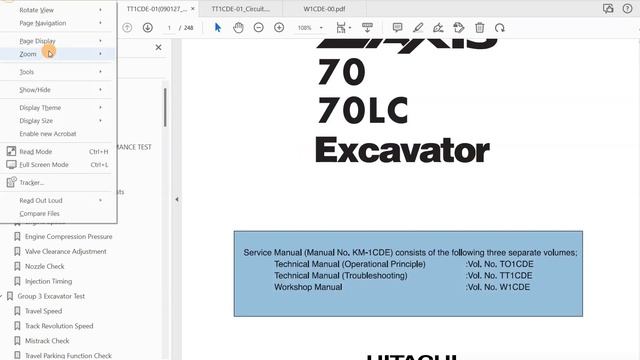Open Travel Parking Function Check bookmark
640x360 pixels.
pyautogui.click(x=68, y=356)
